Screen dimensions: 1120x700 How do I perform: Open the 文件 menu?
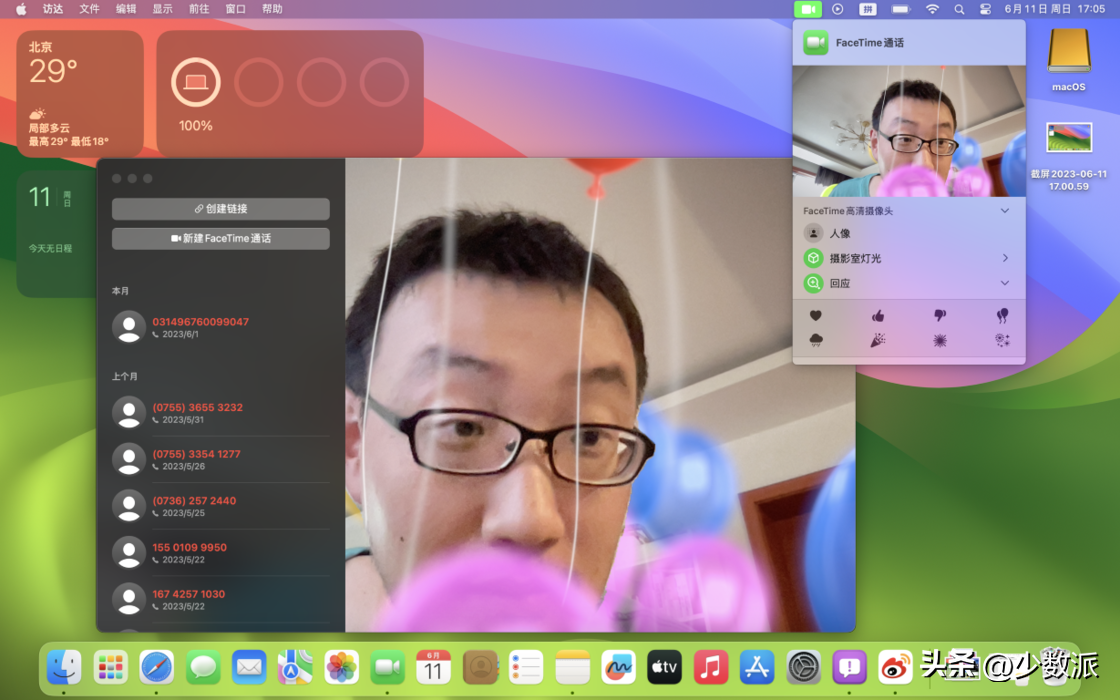(x=89, y=9)
